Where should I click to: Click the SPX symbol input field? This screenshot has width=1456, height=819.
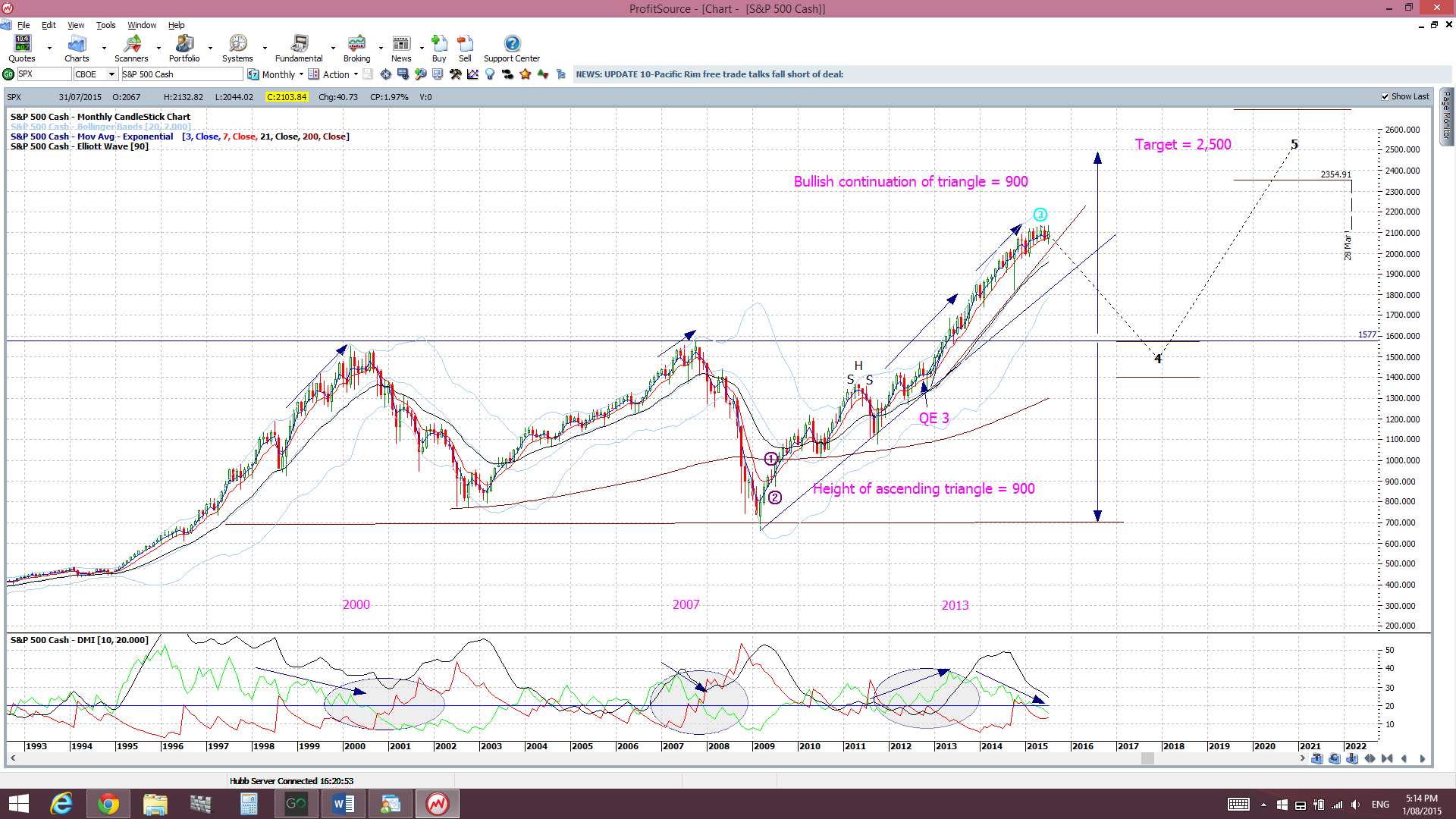[44, 74]
